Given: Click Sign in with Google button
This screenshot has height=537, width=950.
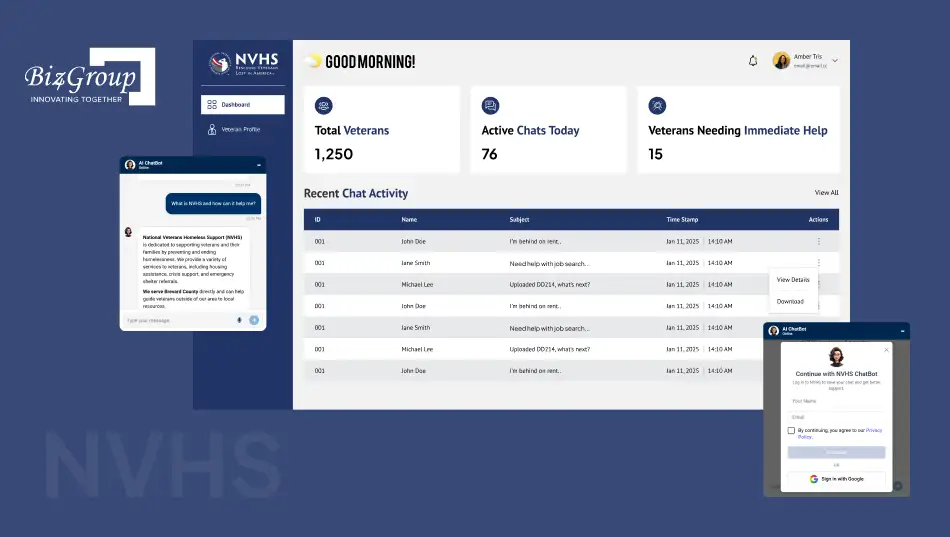Looking at the screenshot, I should [836, 479].
